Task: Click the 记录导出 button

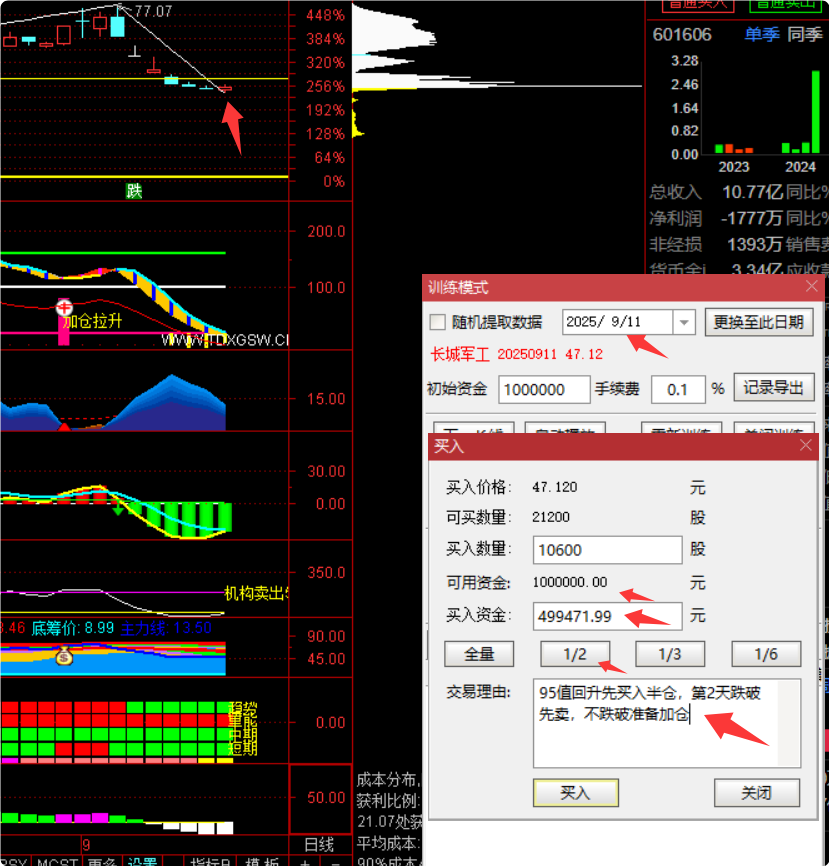Action: click(774, 388)
